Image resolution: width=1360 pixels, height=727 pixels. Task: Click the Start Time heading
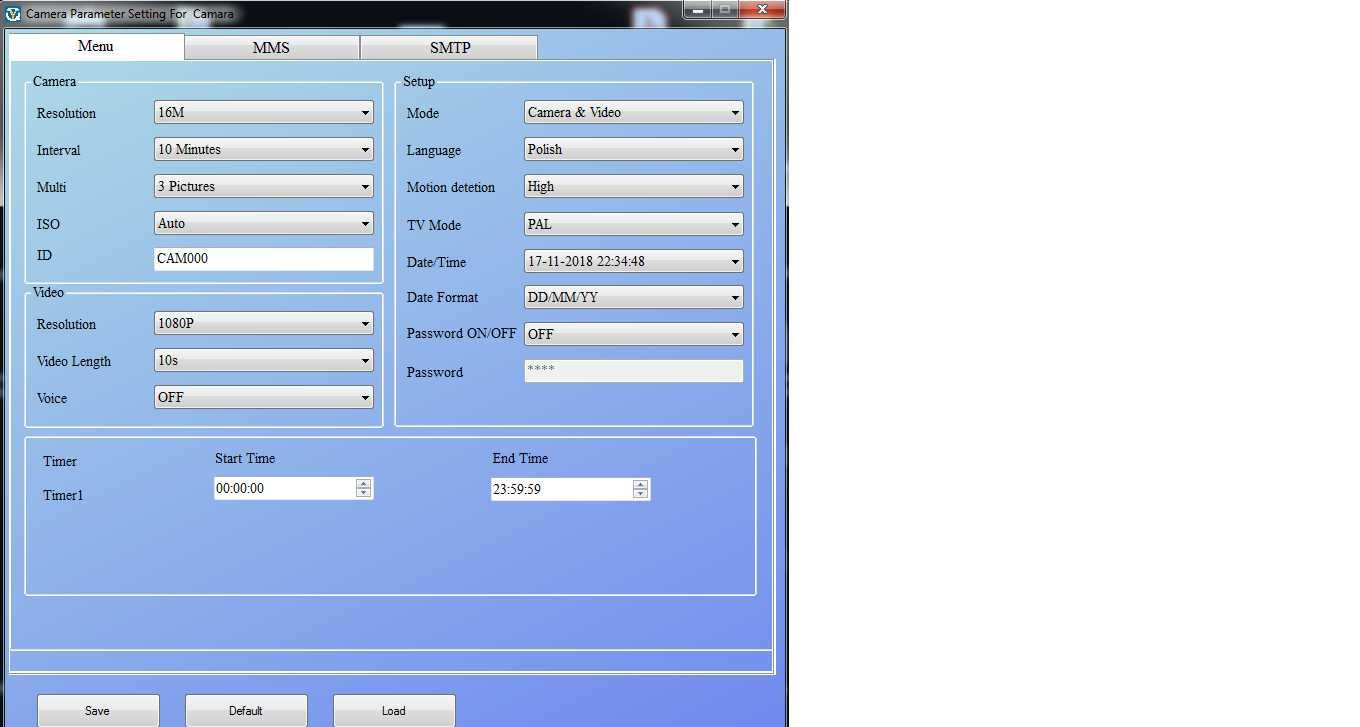click(245, 459)
